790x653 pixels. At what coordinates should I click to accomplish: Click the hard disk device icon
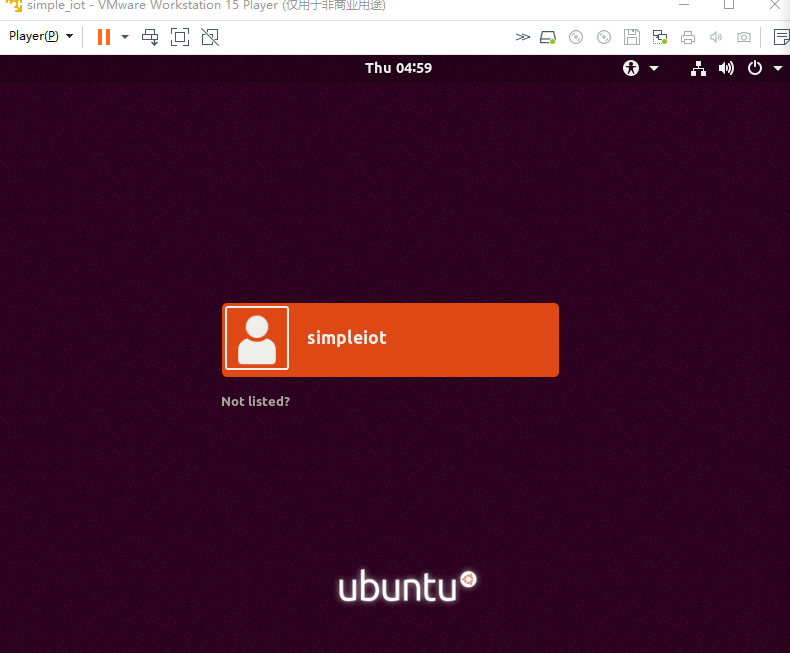[x=548, y=37]
